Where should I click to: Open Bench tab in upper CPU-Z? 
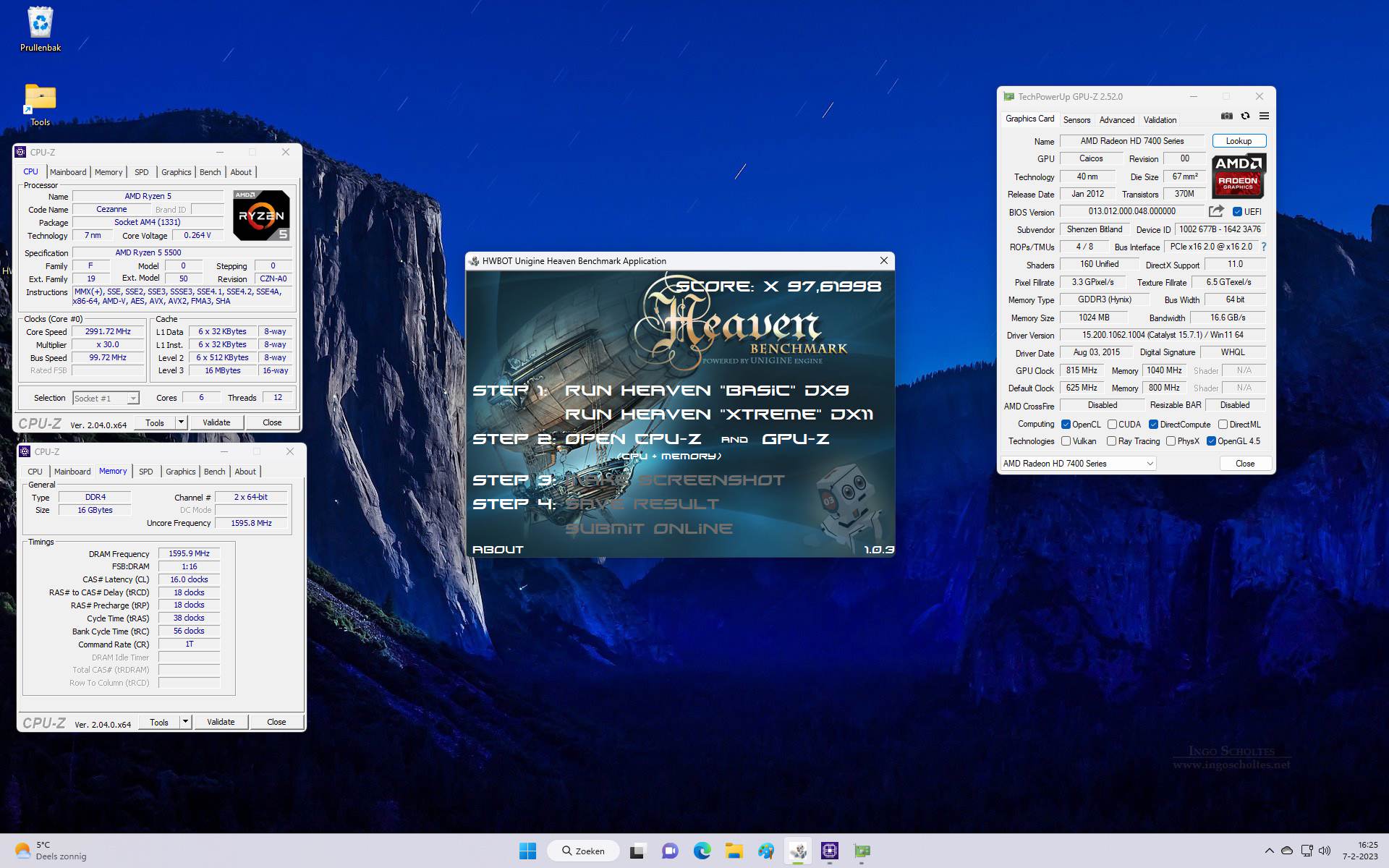[210, 172]
